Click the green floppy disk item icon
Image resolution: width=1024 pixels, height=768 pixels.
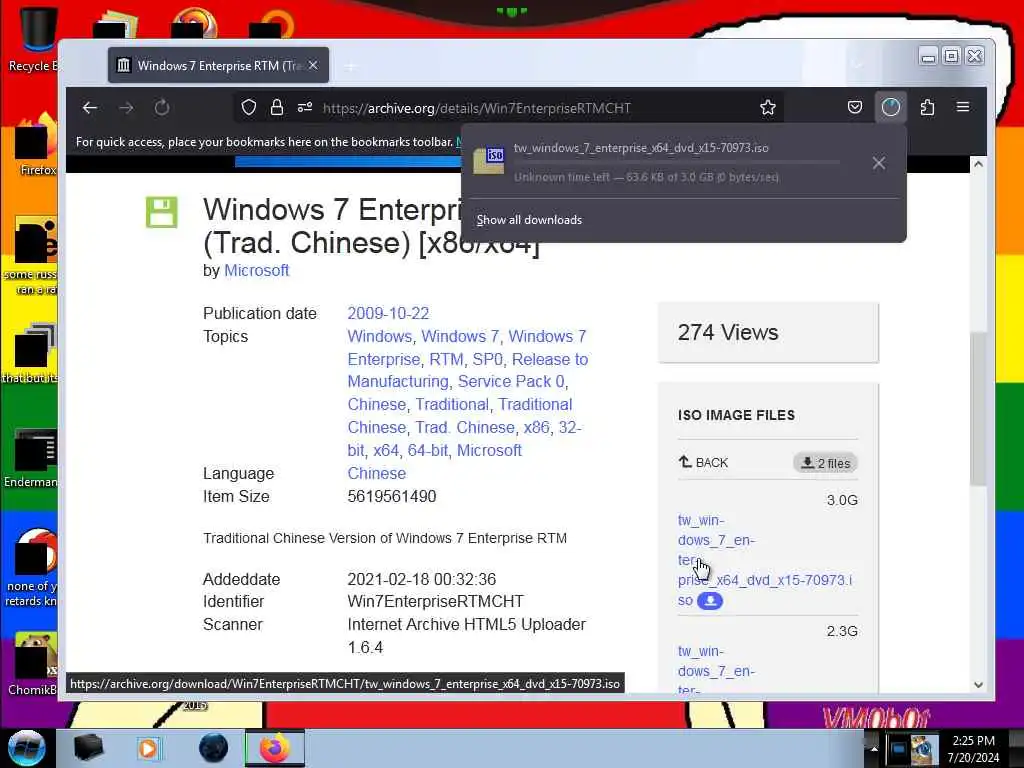pos(161,212)
